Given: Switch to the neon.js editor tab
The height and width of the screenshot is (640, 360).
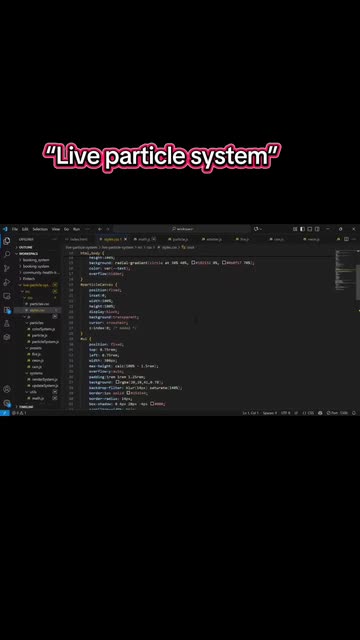Looking at the screenshot, I should pos(313,239).
